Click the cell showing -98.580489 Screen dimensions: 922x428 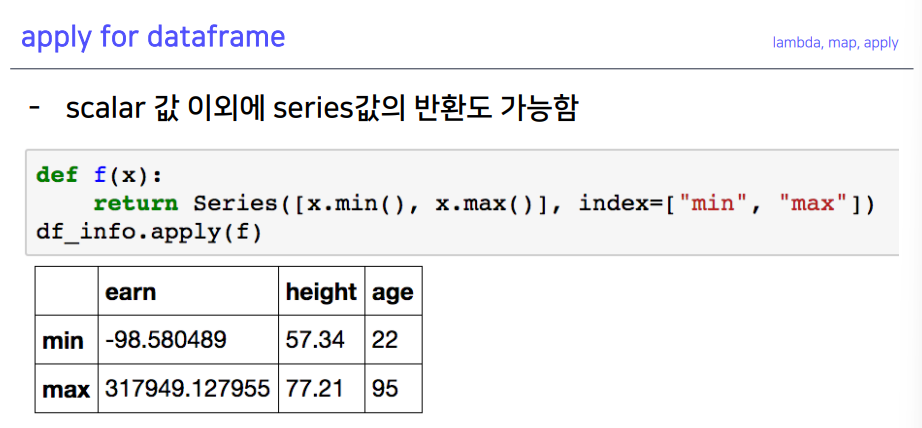click(x=188, y=340)
